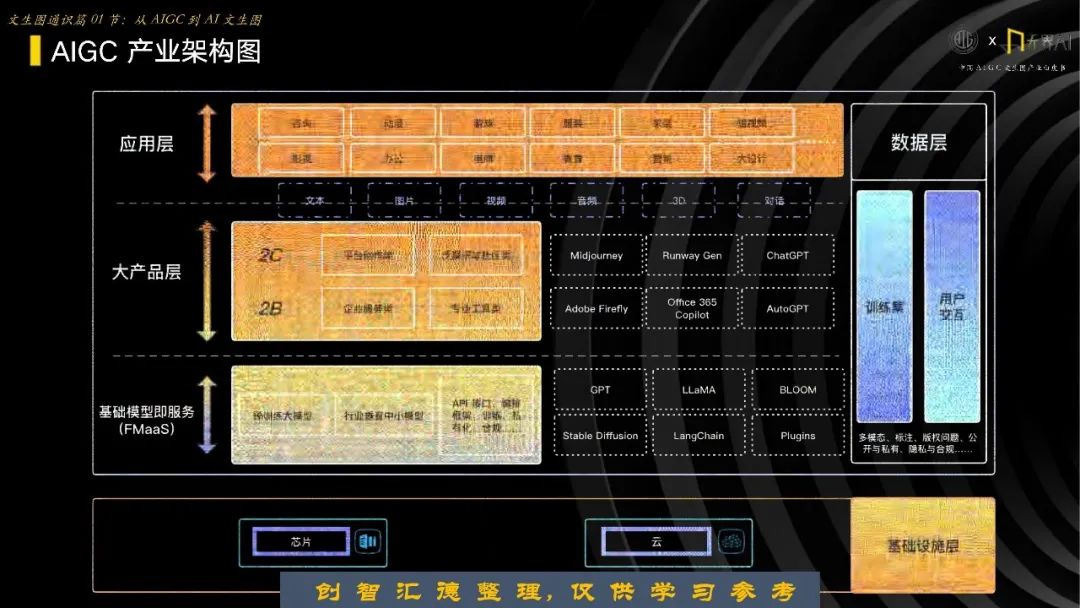Click the 数据层 header panel

click(919, 142)
